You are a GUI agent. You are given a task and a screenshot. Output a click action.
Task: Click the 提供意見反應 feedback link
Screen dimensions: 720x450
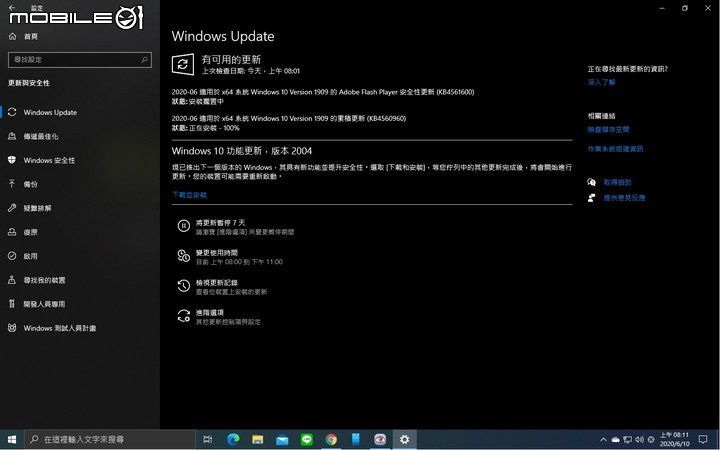(x=624, y=198)
